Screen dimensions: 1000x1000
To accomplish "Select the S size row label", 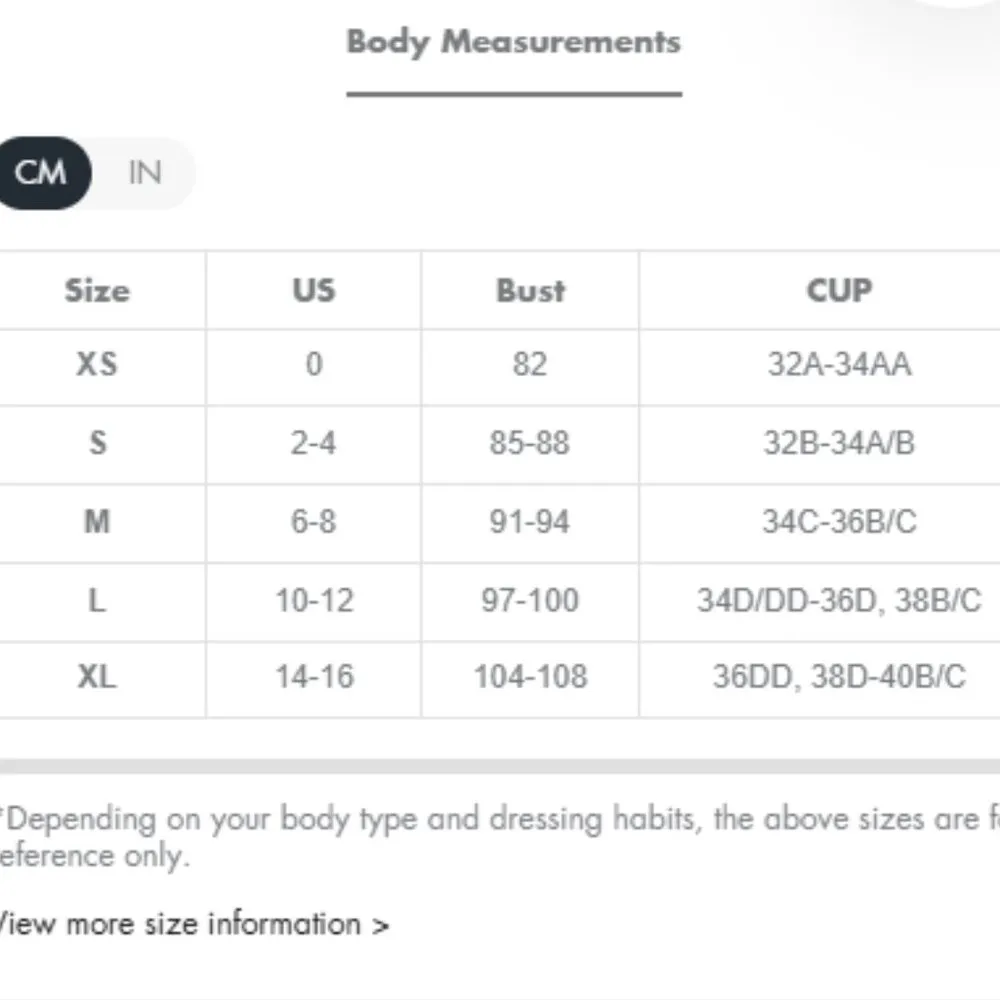I will tap(97, 442).
